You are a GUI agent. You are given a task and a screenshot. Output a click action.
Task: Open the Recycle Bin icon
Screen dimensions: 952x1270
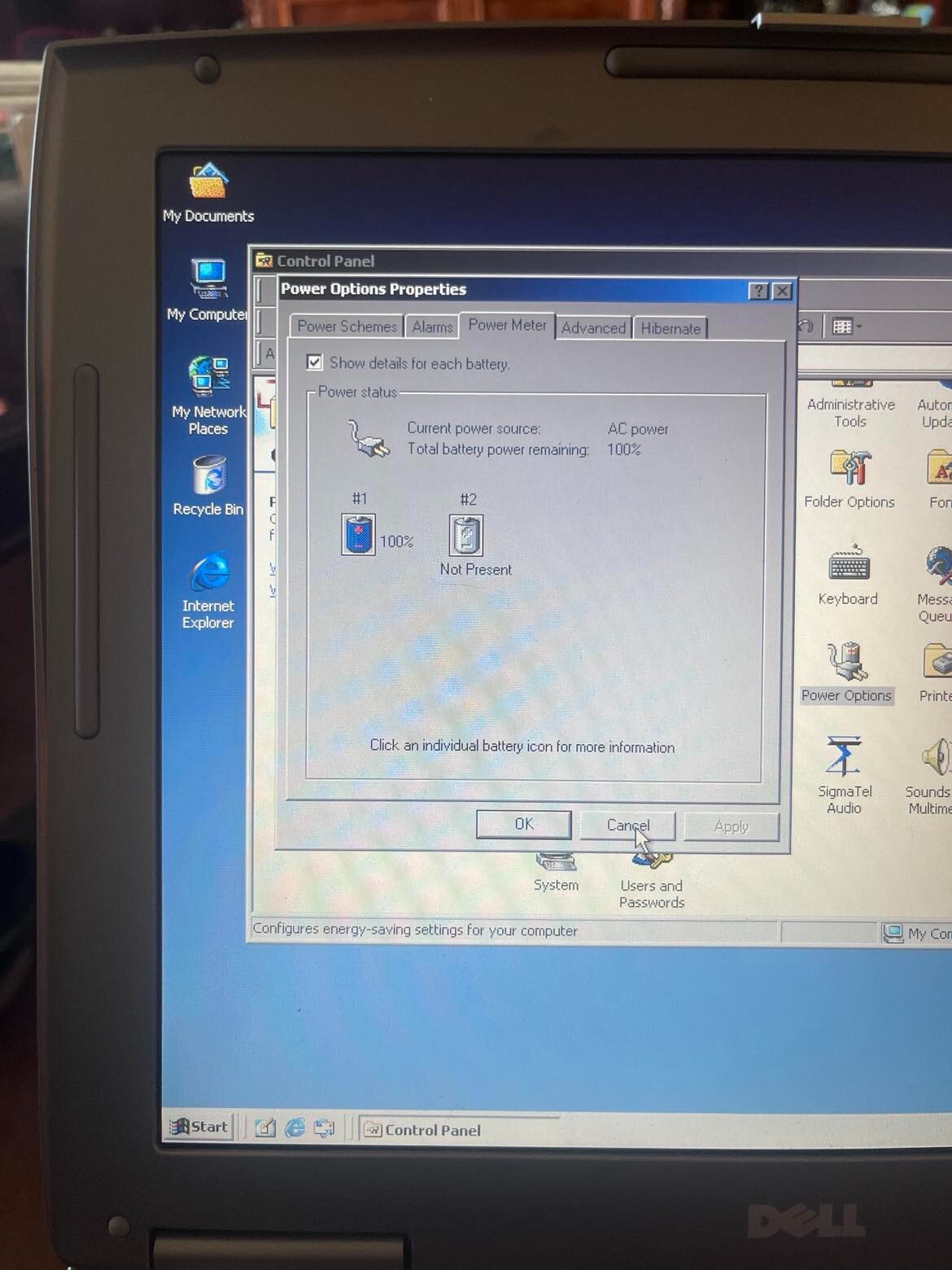click(x=208, y=485)
